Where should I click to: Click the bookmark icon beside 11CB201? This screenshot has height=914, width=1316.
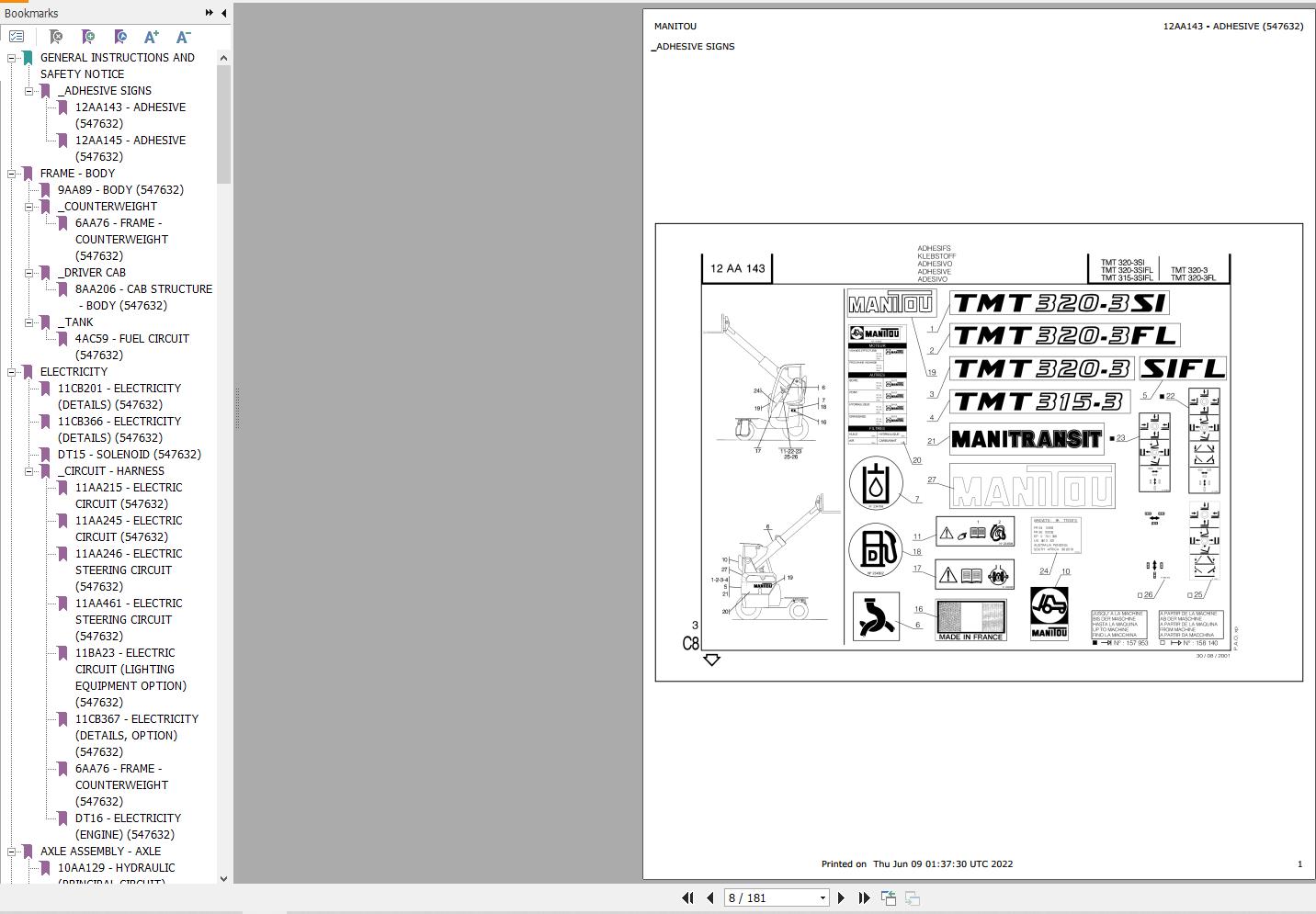[45, 389]
